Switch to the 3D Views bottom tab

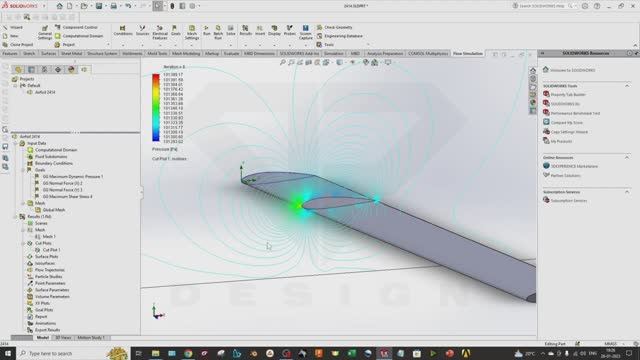tap(63, 338)
